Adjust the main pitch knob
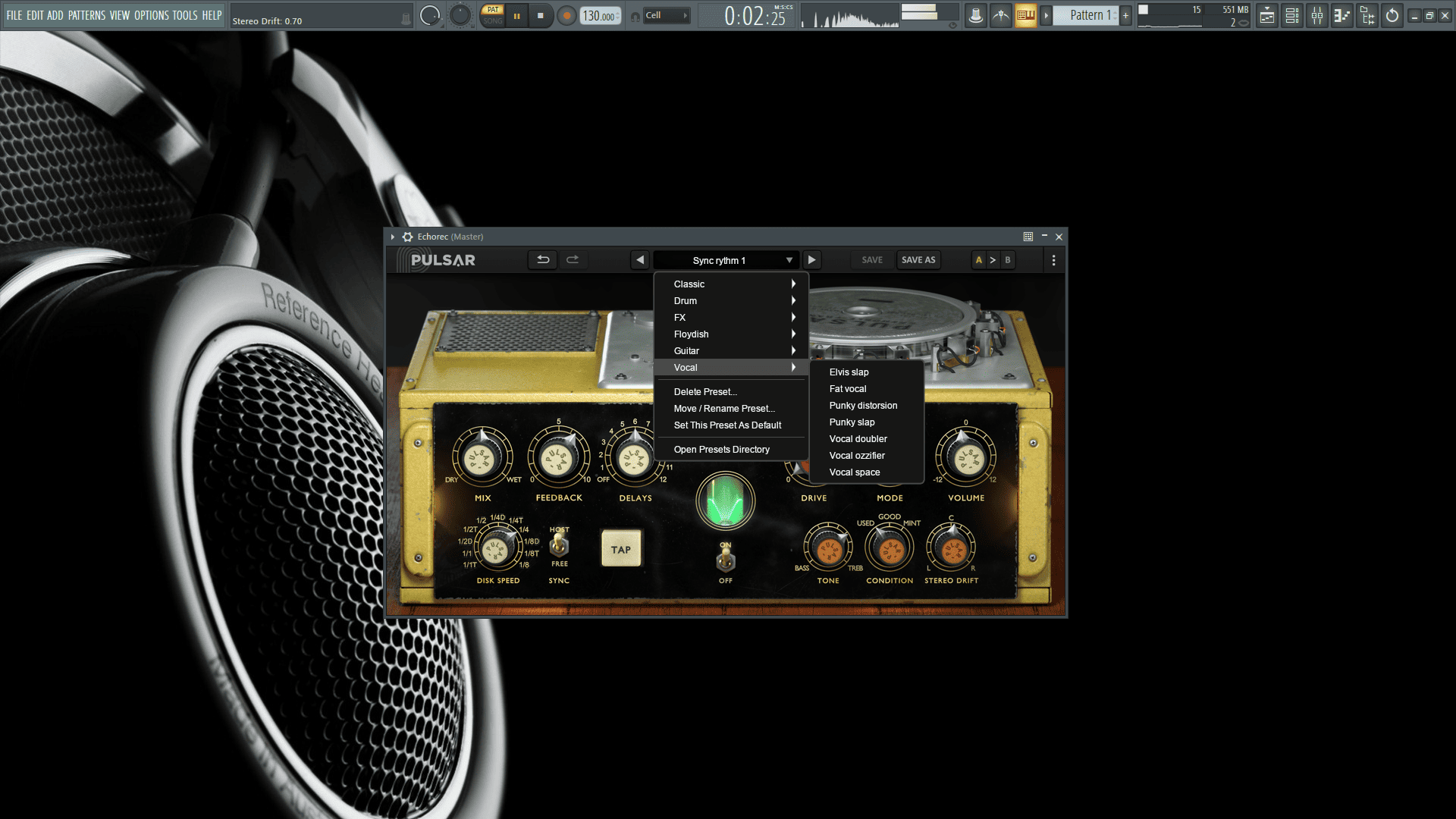This screenshot has width=1456, height=819. pyautogui.click(x=460, y=15)
